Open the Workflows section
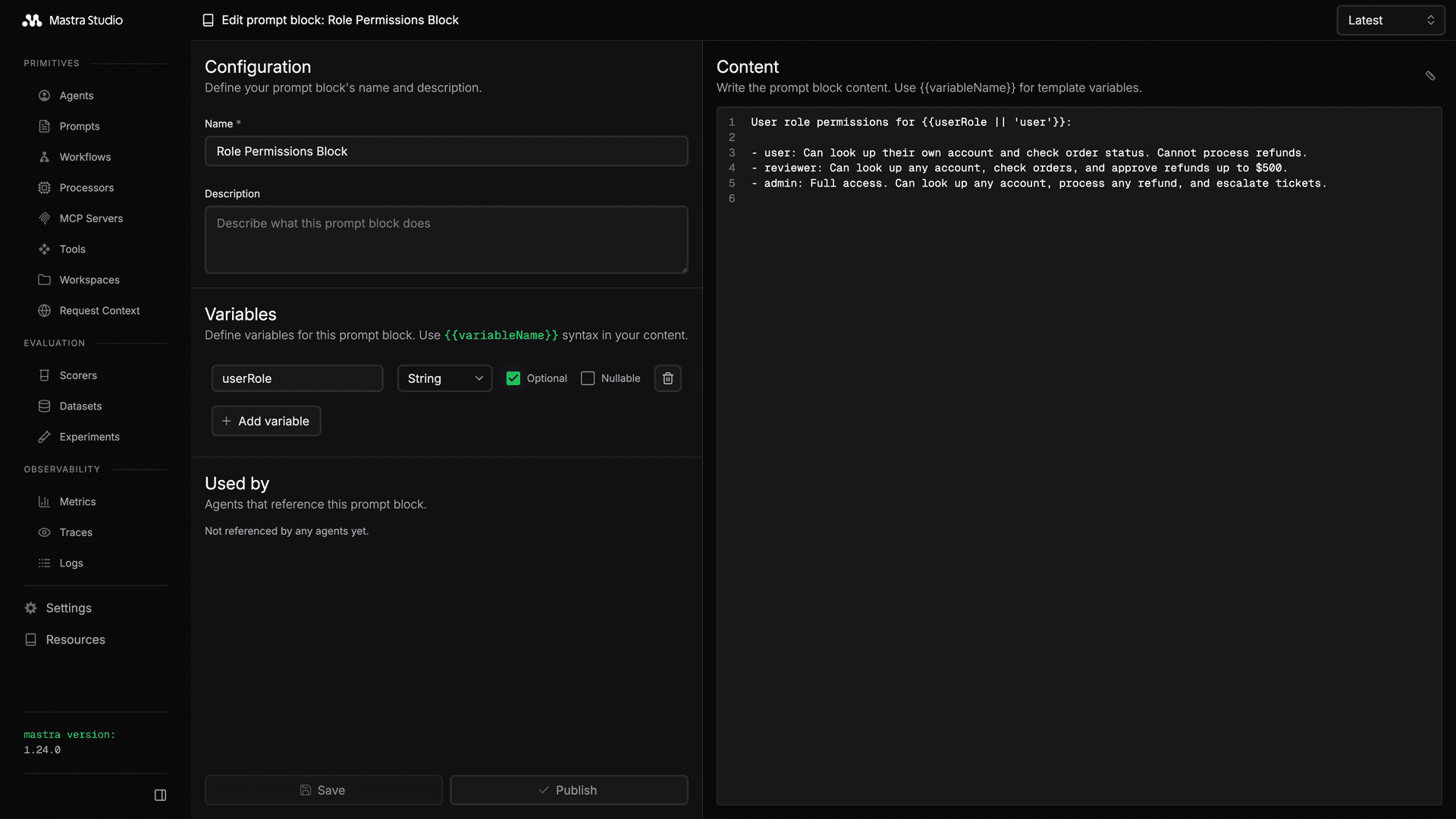The width and height of the screenshot is (1456, 819). pos(84,157)
